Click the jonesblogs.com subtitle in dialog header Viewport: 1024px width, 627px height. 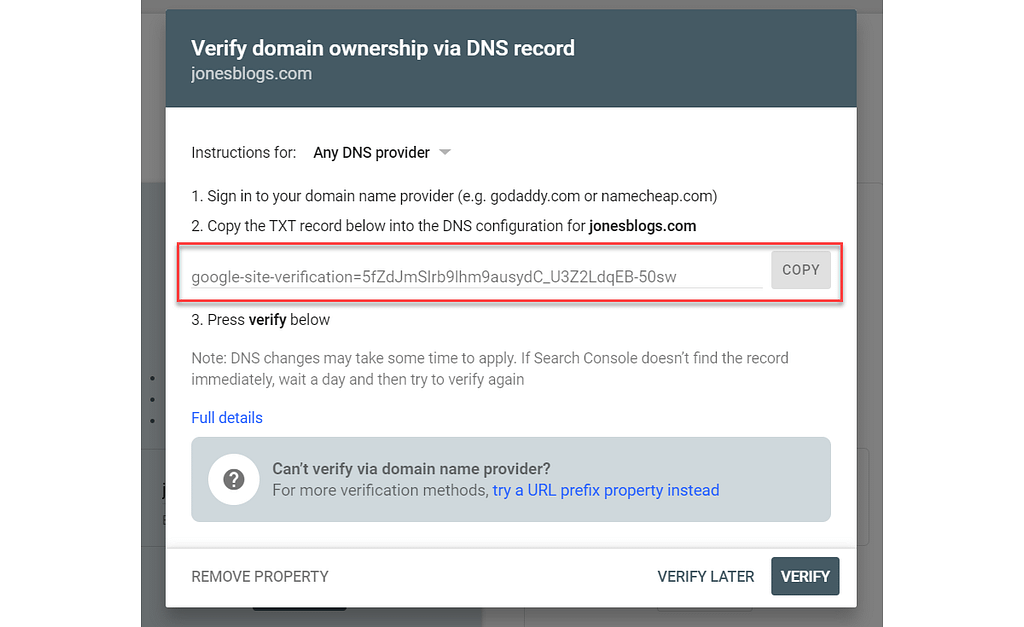(x=251, y=73)
